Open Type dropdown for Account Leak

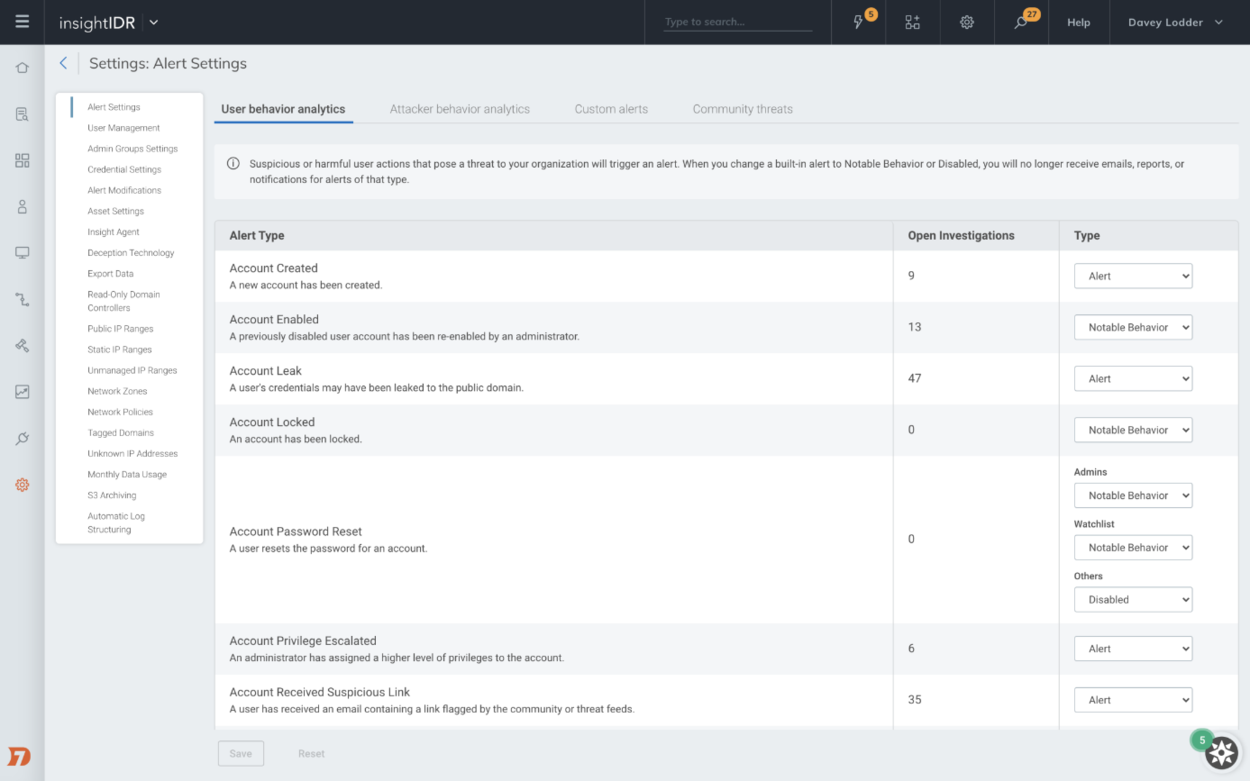(x=1133, y=379)
